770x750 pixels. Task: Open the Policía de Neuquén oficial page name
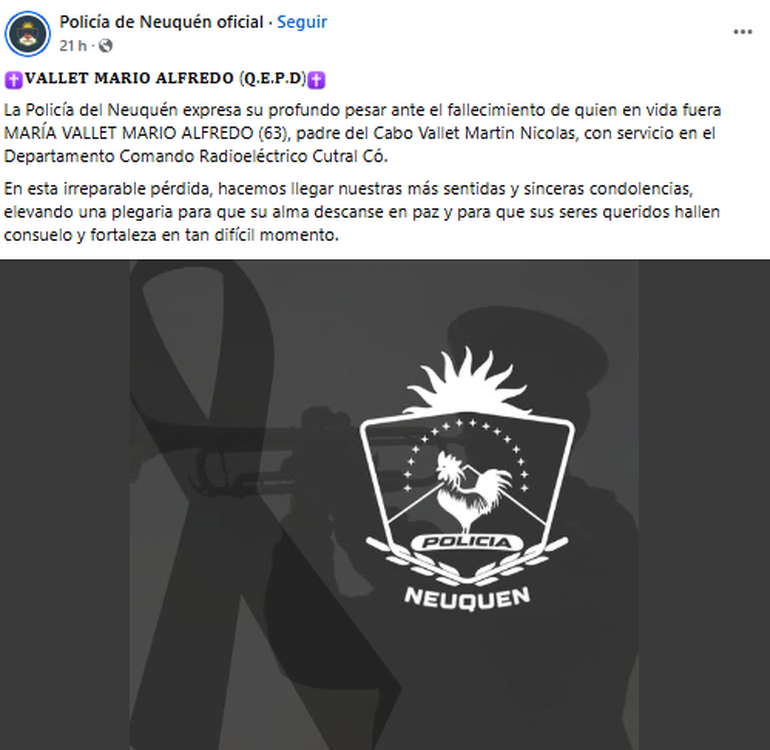point(162,22)
